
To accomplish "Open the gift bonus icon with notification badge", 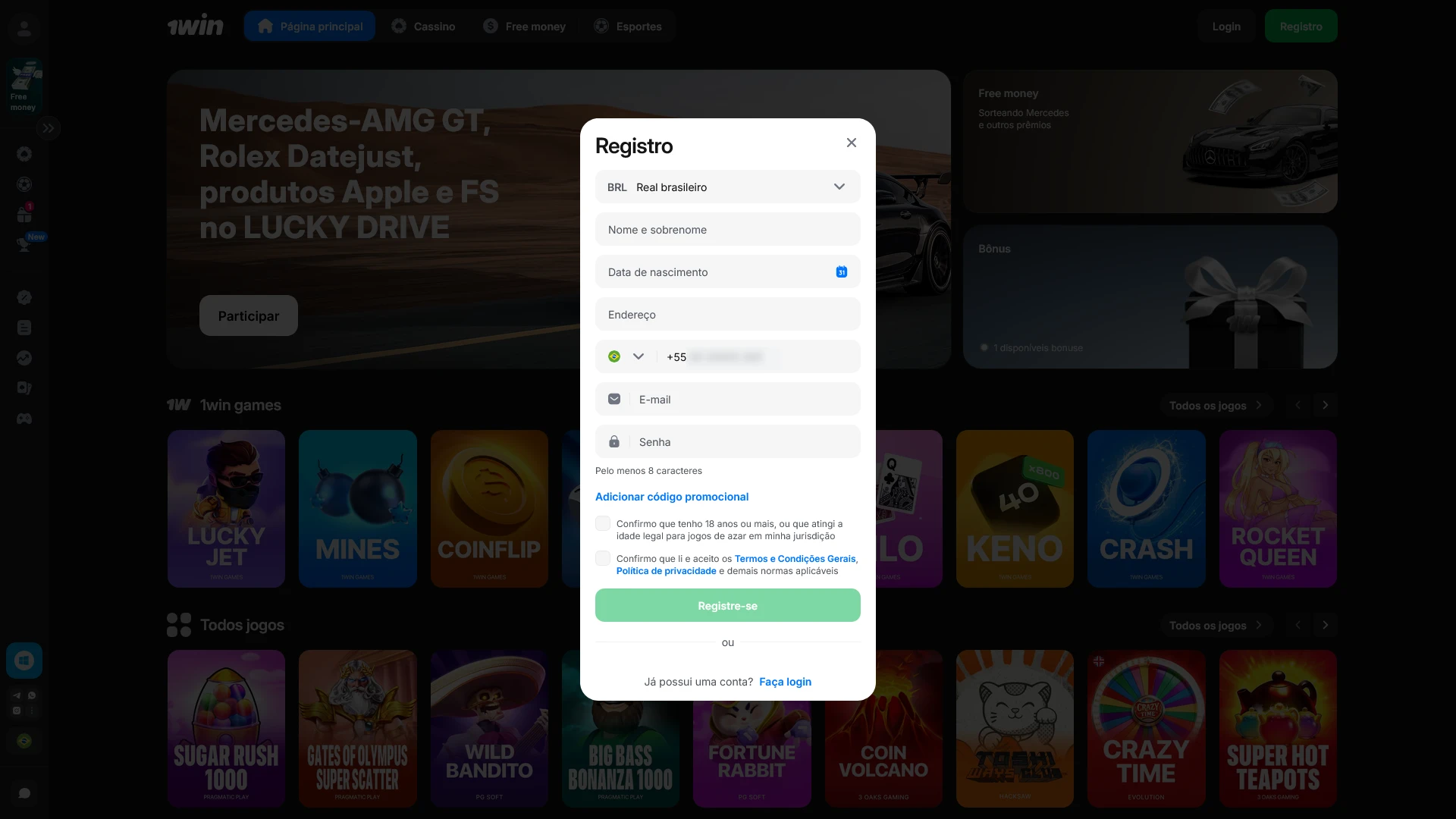I will [x=24, y=215].
